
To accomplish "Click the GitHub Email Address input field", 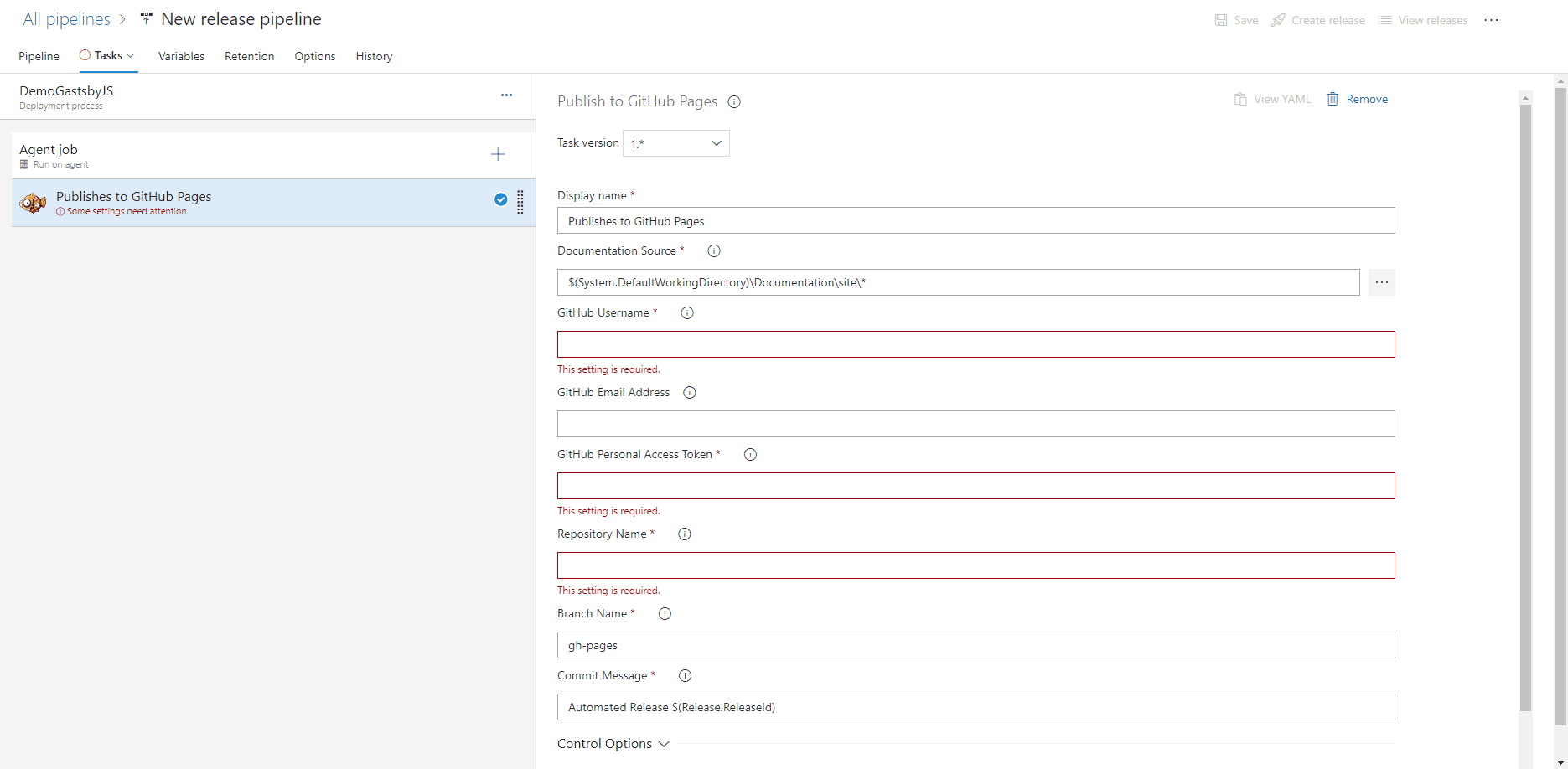I will click(976, 424).
